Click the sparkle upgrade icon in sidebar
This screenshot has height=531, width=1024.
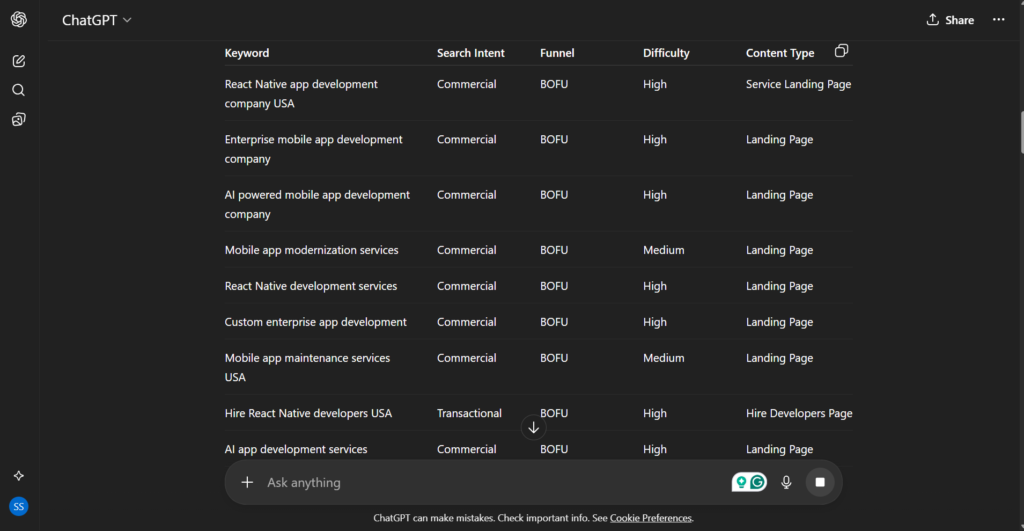coord(18,475)
